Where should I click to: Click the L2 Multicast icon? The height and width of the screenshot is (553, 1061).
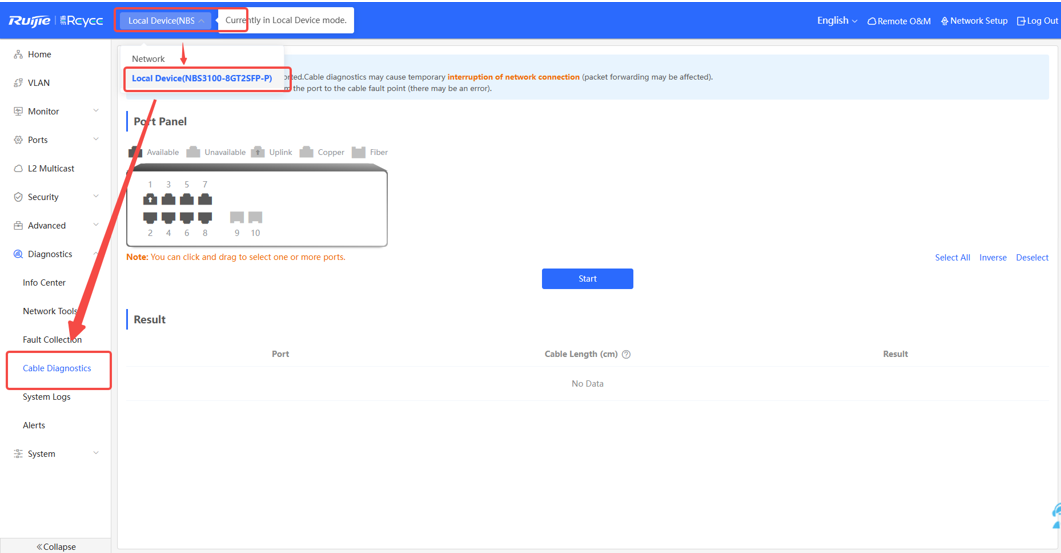point(18,169)
